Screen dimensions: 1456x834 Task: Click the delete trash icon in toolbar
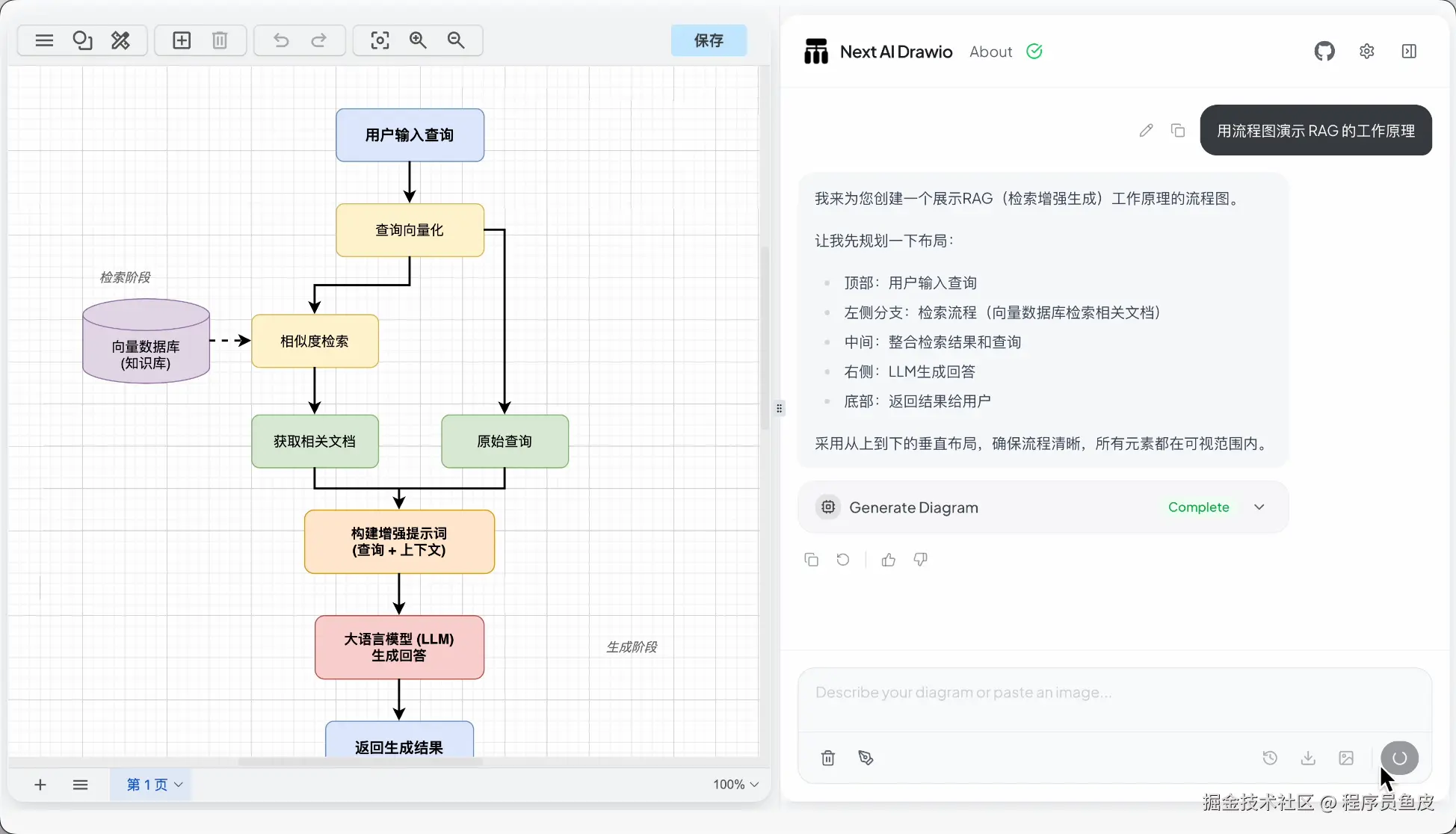coord(220,40)
